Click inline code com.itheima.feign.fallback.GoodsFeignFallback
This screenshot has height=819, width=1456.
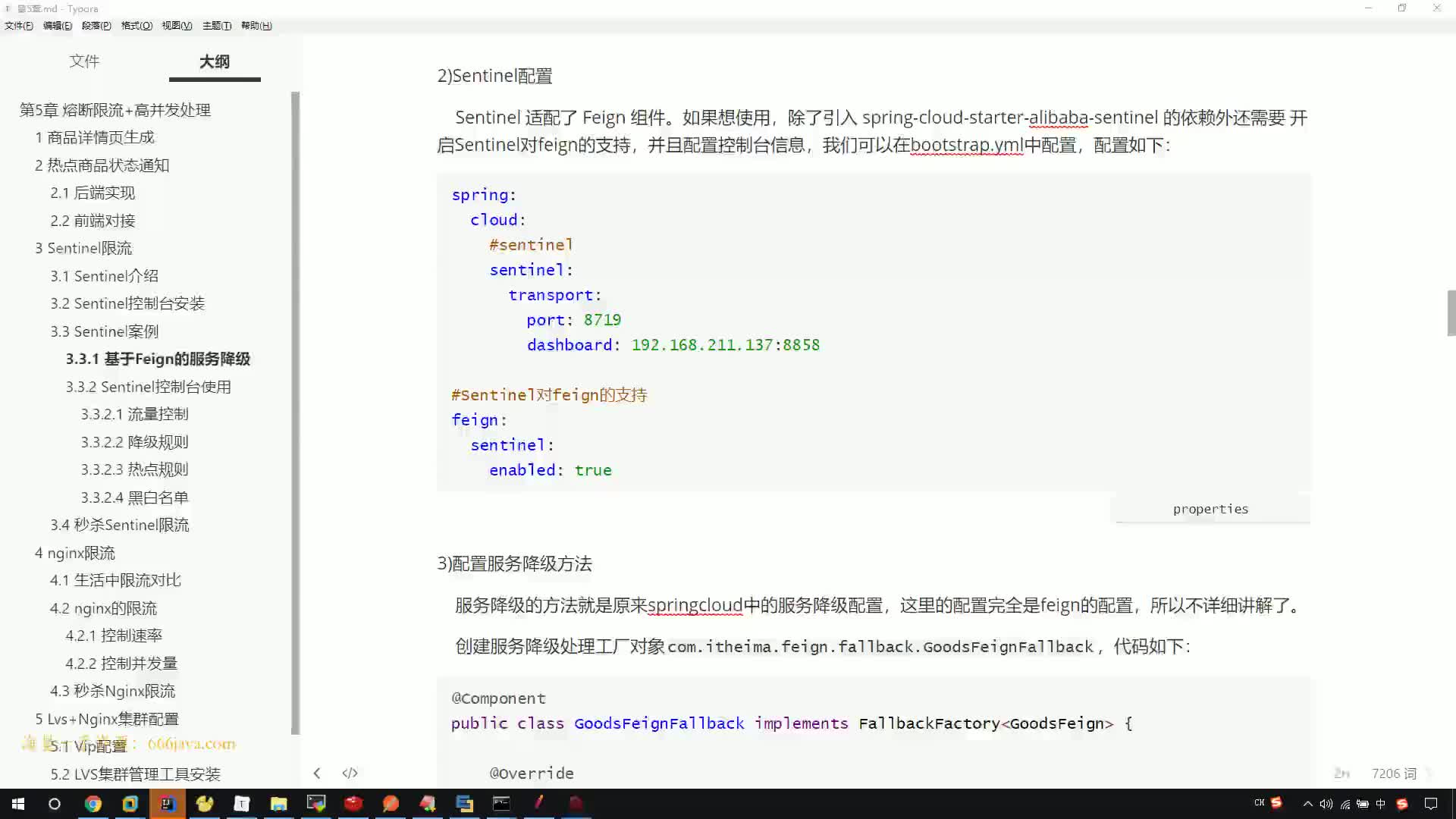click(x=880, y=647)
